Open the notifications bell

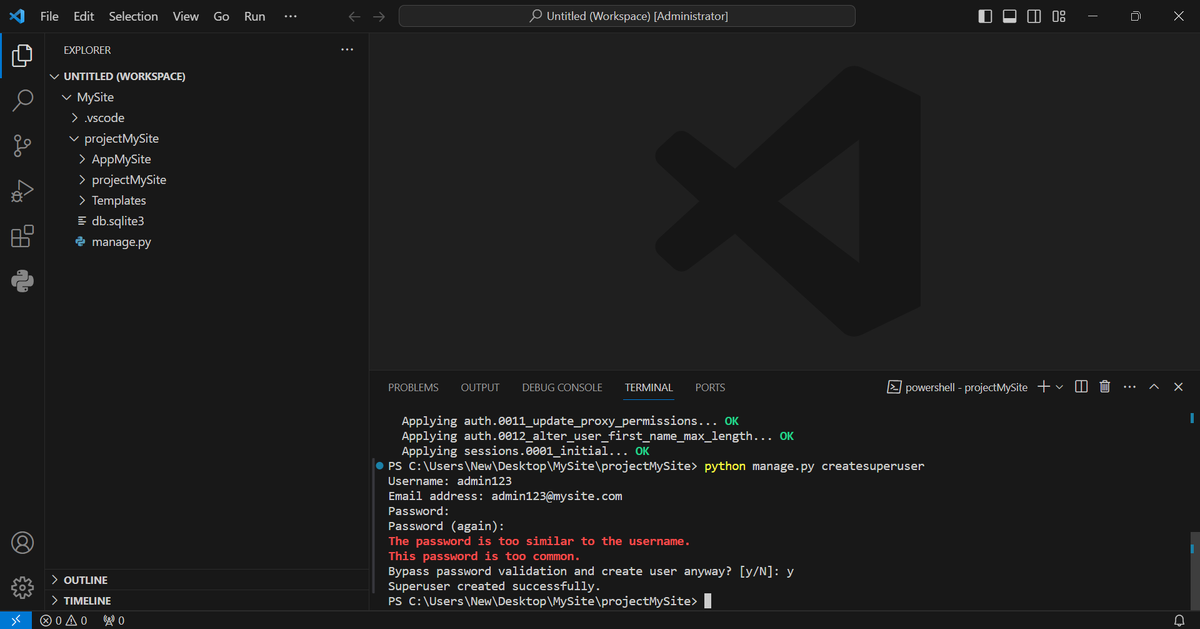pyautogui.click(x=1178, y=620)
